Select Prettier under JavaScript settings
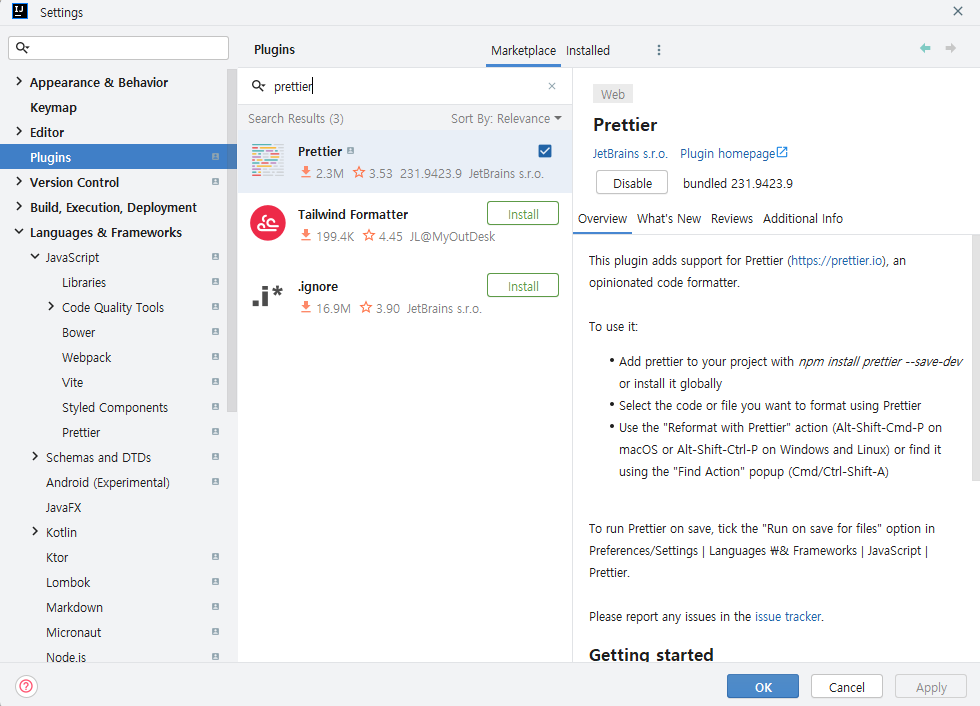The height and width of the screenshot is (706, 980). 81,432
